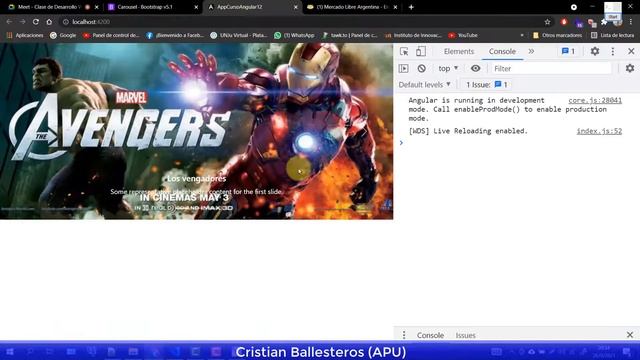Open Lista de lectura
Image resolution: width=640 pixels, height=360 pixels.
(x=613, y=36)
